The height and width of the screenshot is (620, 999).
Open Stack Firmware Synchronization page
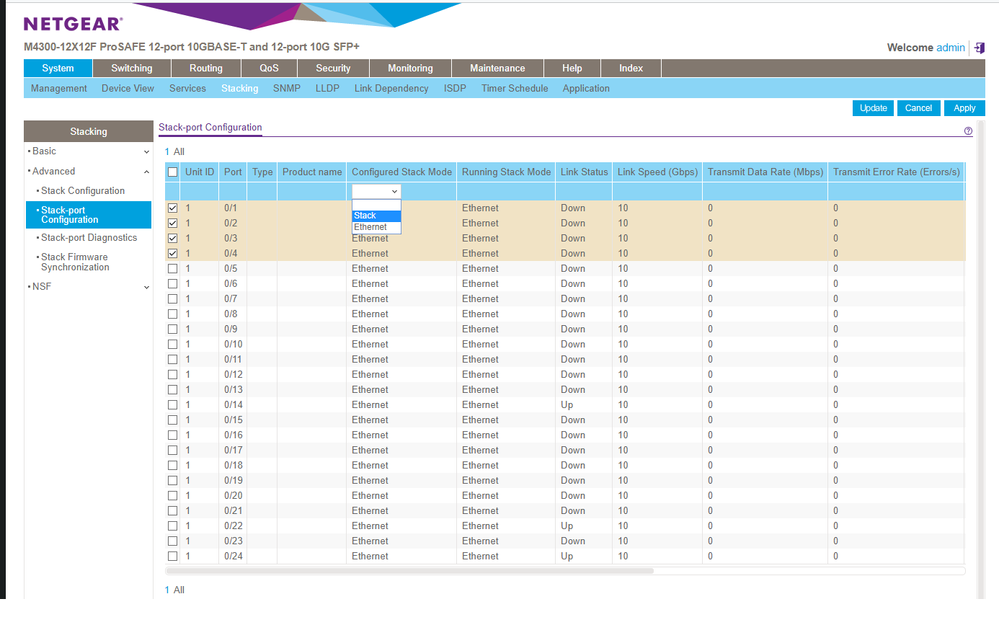(75, 262)
